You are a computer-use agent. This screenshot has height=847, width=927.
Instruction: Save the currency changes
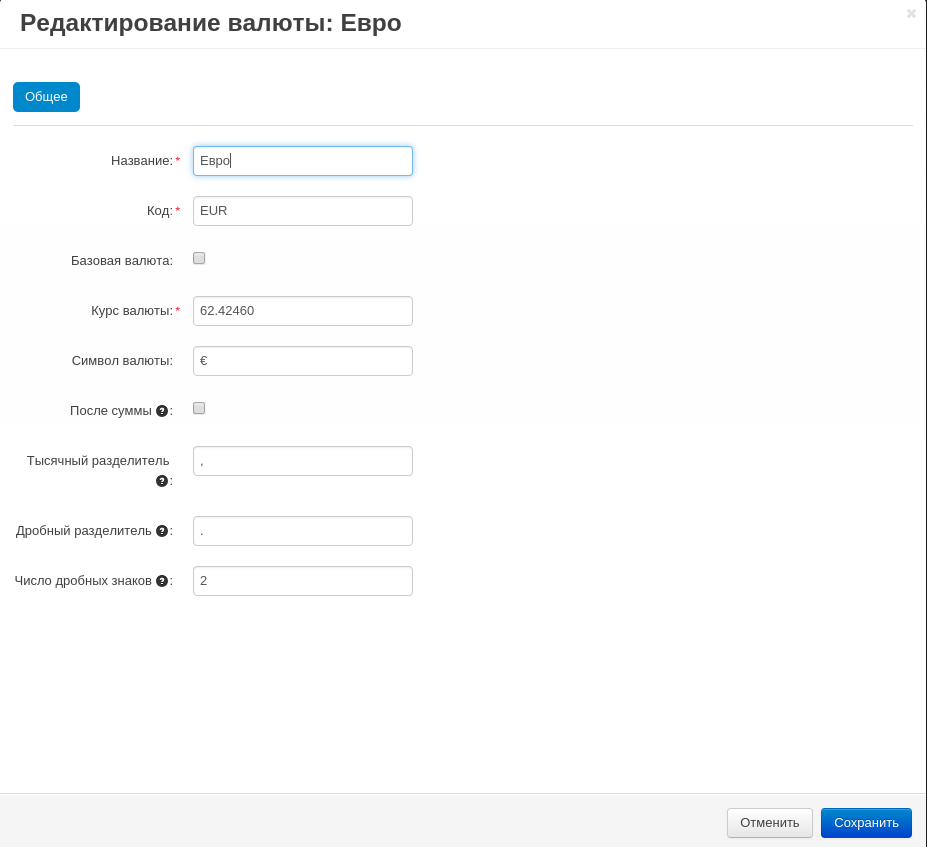click(866, 823)
